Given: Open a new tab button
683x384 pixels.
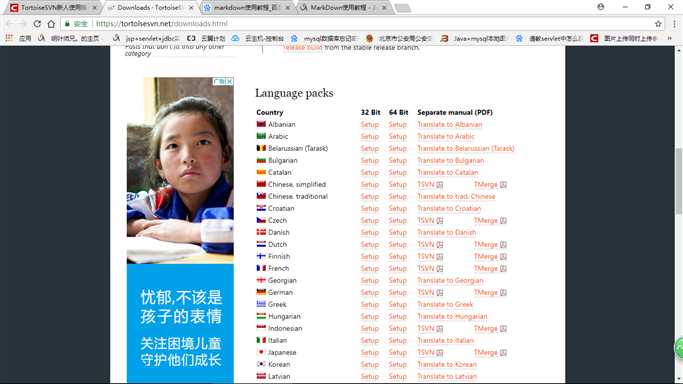Looking at the screenshot, I should pyautogui.click(x=402, y=8).
